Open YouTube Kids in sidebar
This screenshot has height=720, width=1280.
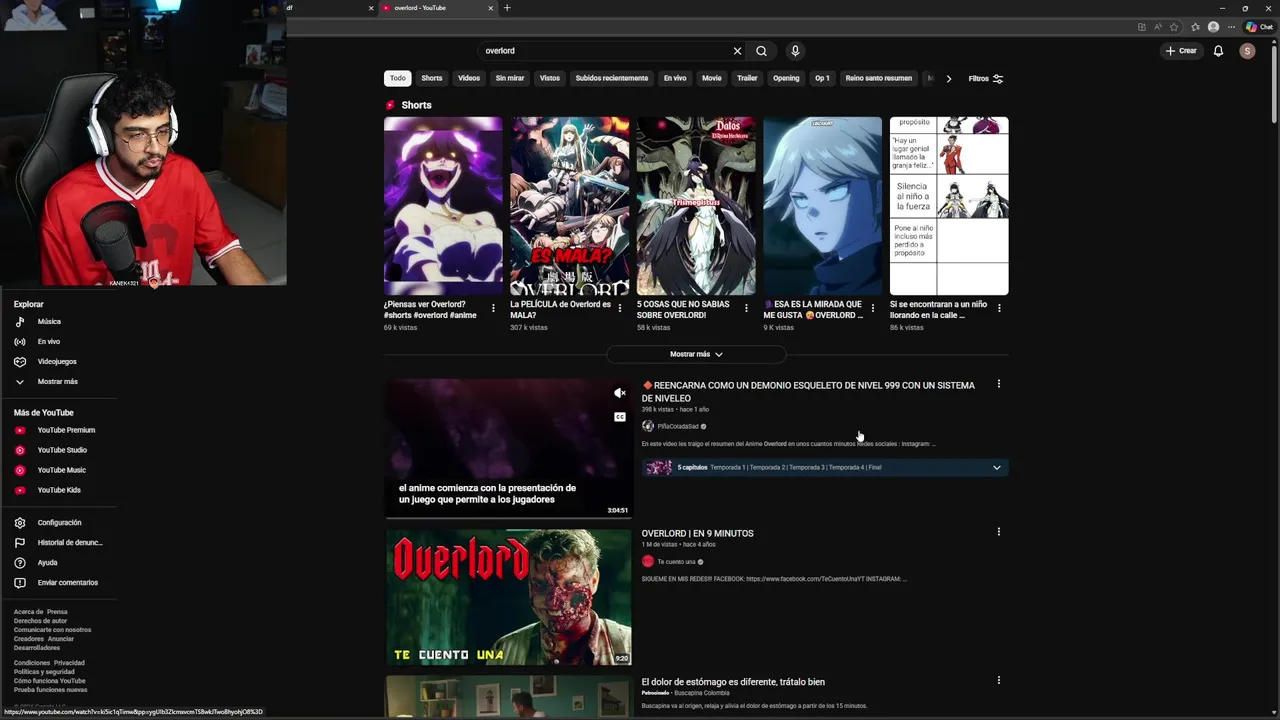59,490
